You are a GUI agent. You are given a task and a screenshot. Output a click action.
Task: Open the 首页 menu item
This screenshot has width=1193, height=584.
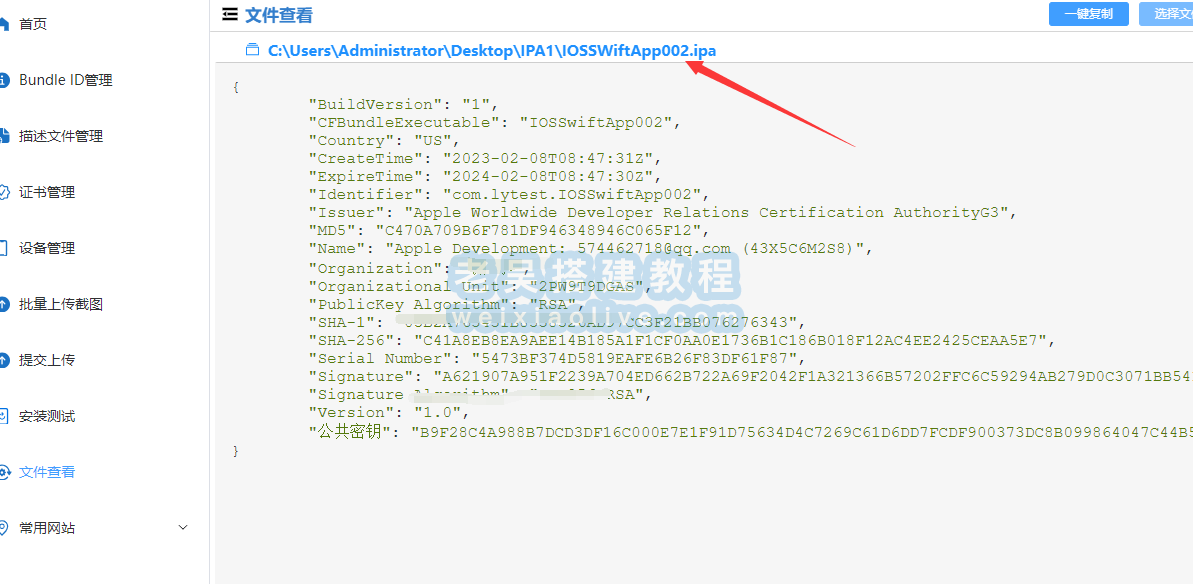click(33, 24)
